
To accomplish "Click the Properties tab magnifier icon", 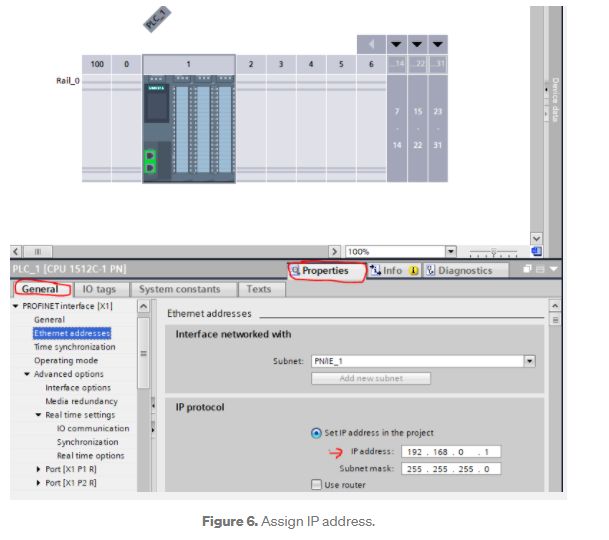I will coord(295,270).
